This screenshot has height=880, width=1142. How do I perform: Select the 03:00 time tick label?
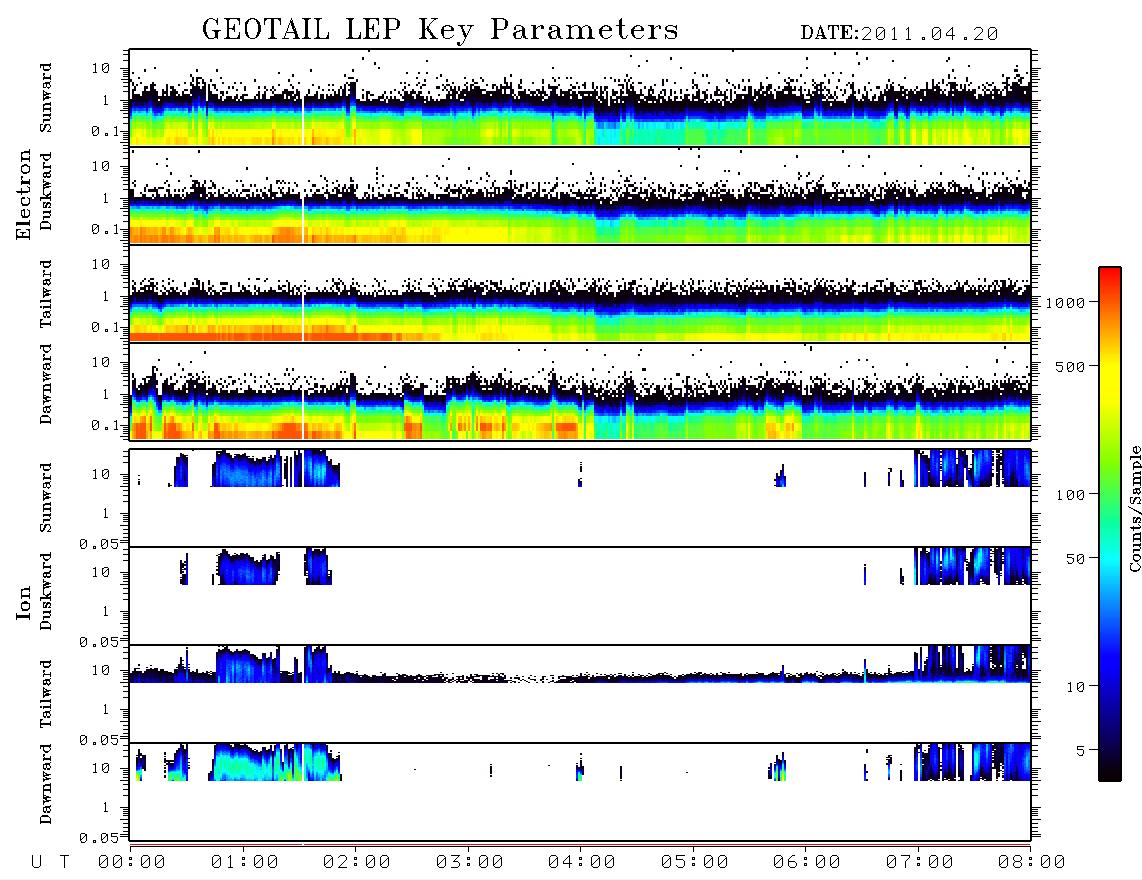[x=469, y=863]
